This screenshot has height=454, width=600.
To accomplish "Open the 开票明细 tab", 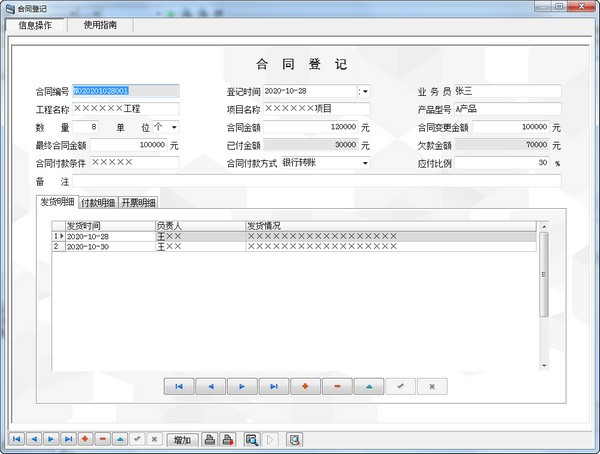I will click(x=137, y=202).
